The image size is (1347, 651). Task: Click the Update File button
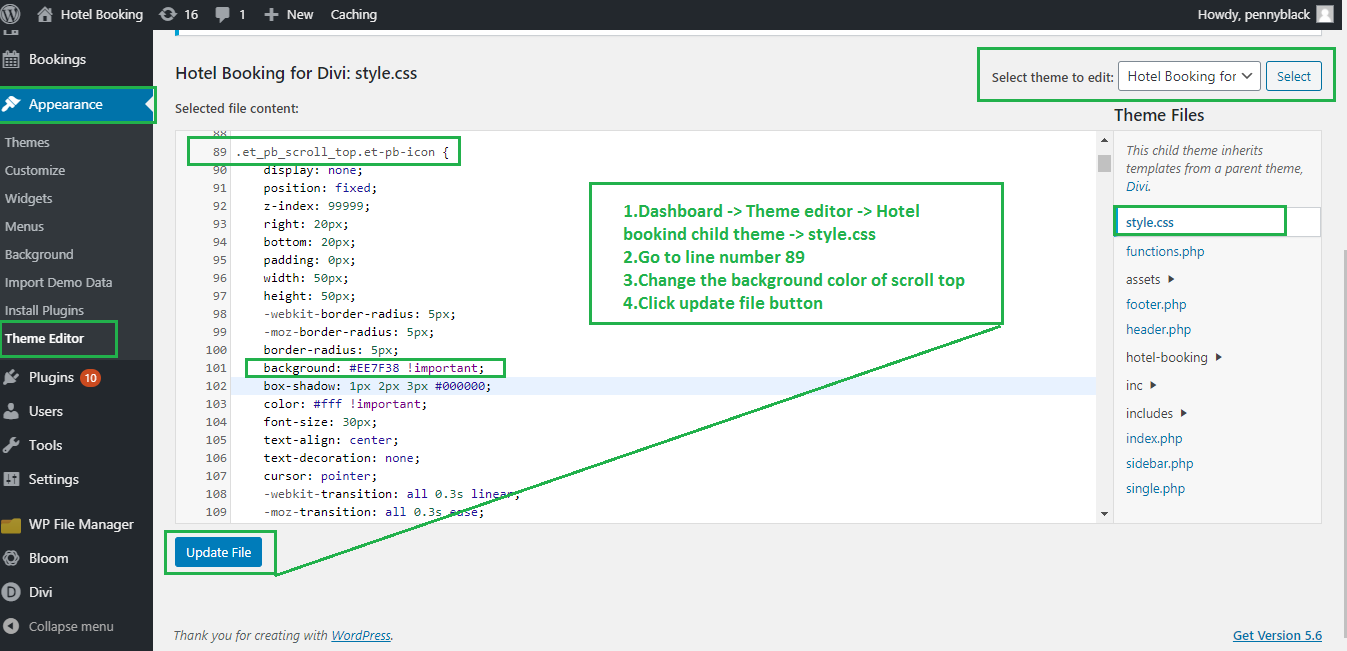[218, 552]
